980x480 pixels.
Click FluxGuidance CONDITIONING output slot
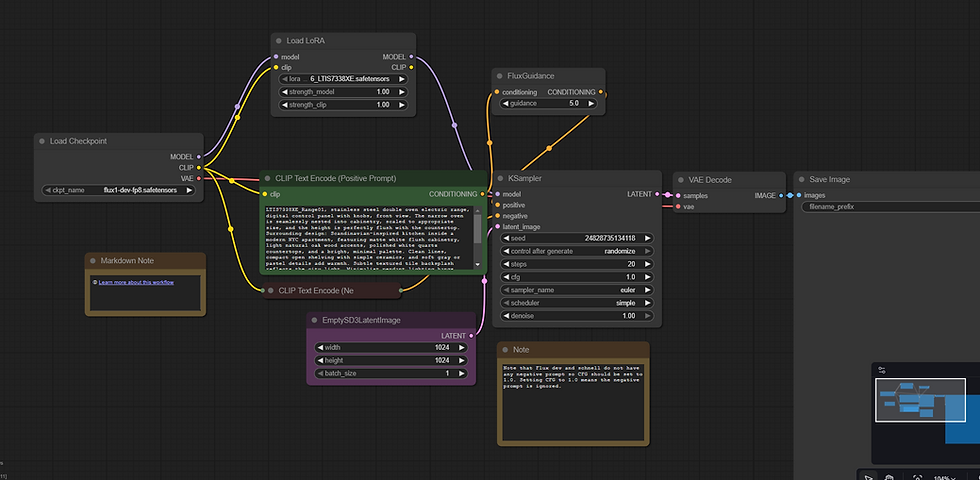pyautogui.click(x=601, y=92)
